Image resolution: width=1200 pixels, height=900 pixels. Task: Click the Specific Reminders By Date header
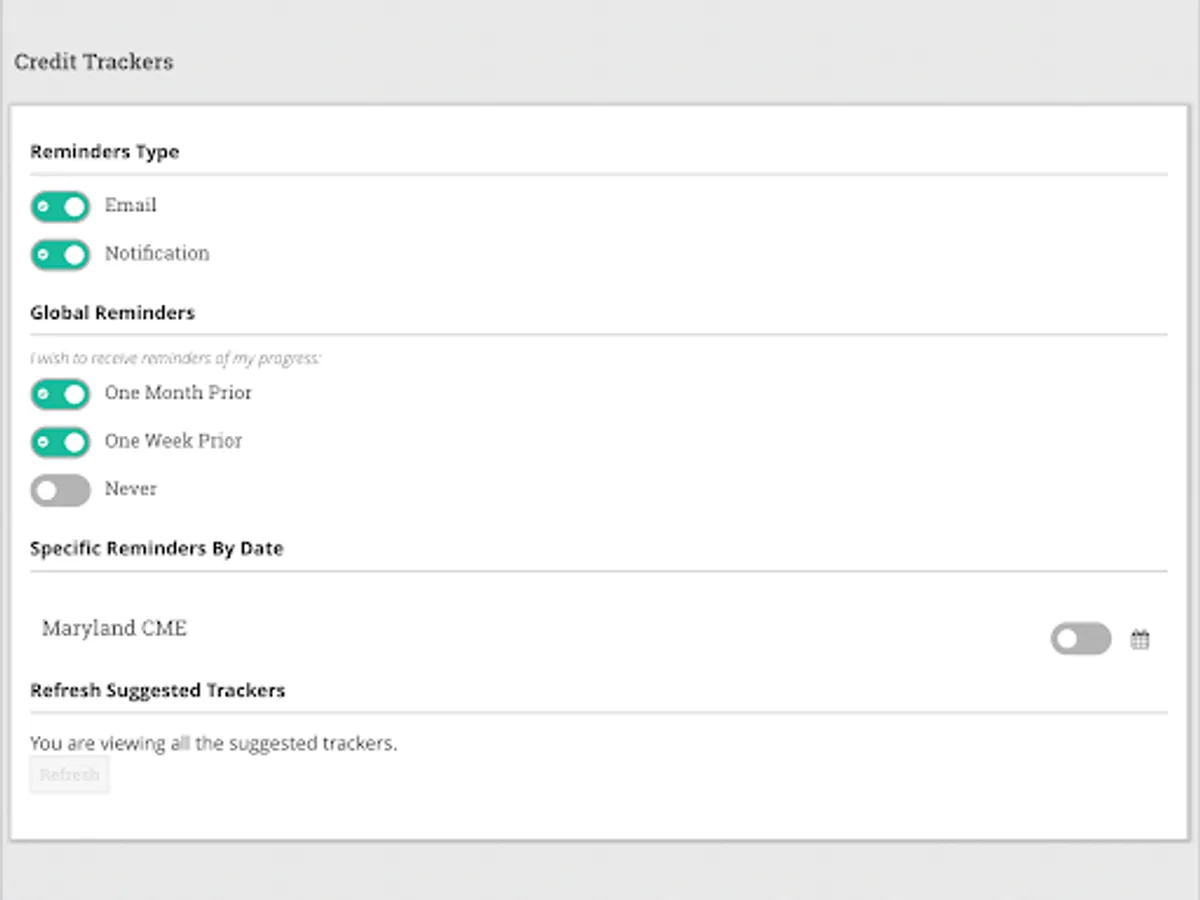[x=156, y=548]
